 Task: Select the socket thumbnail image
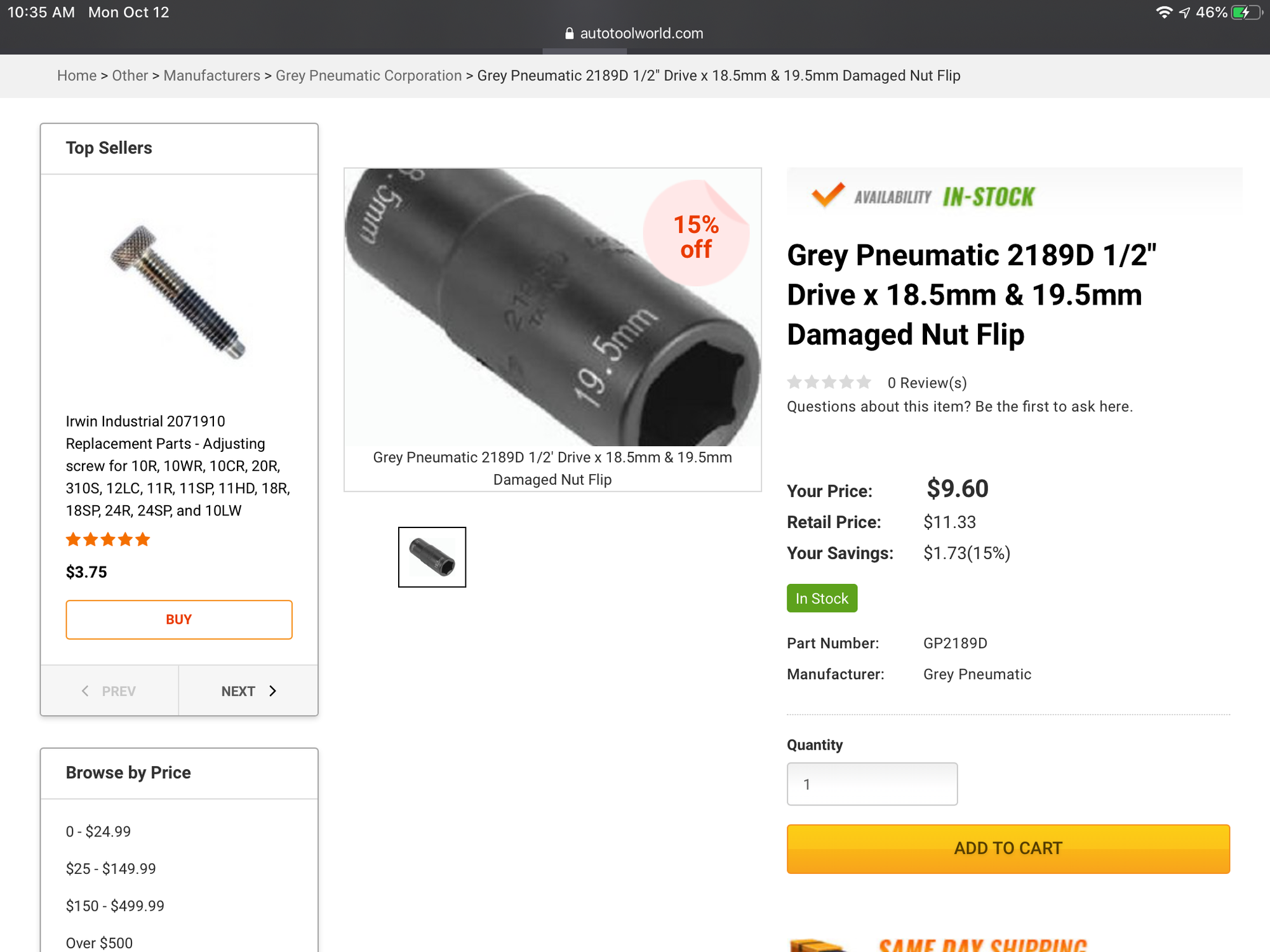click(432, 557)
